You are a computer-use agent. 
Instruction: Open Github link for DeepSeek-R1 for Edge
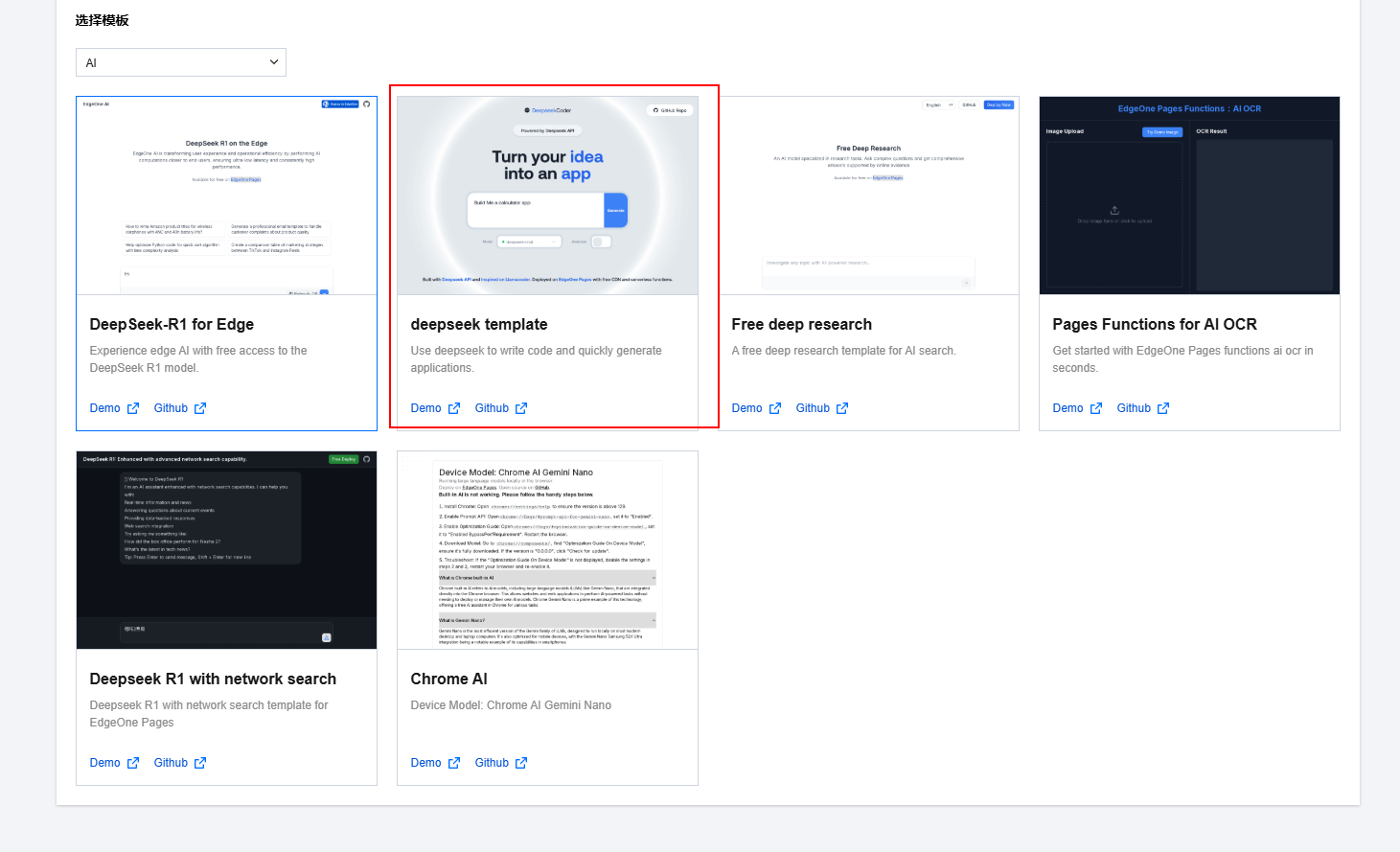click(x=171, y=408)
